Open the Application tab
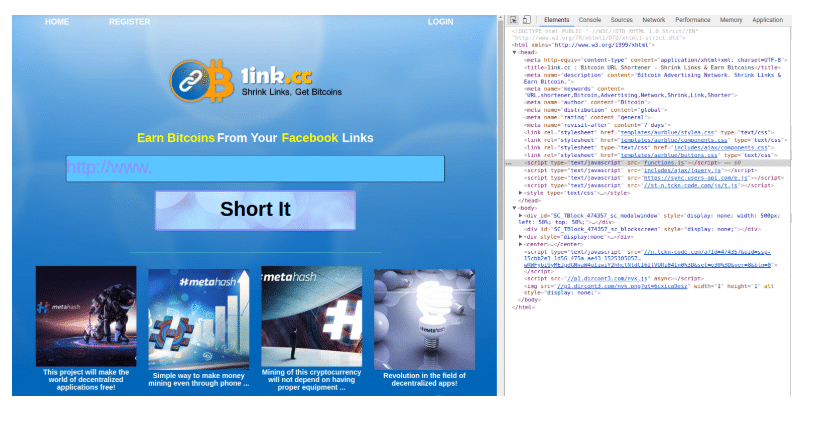The image size is (815, 422). (767, 20)
